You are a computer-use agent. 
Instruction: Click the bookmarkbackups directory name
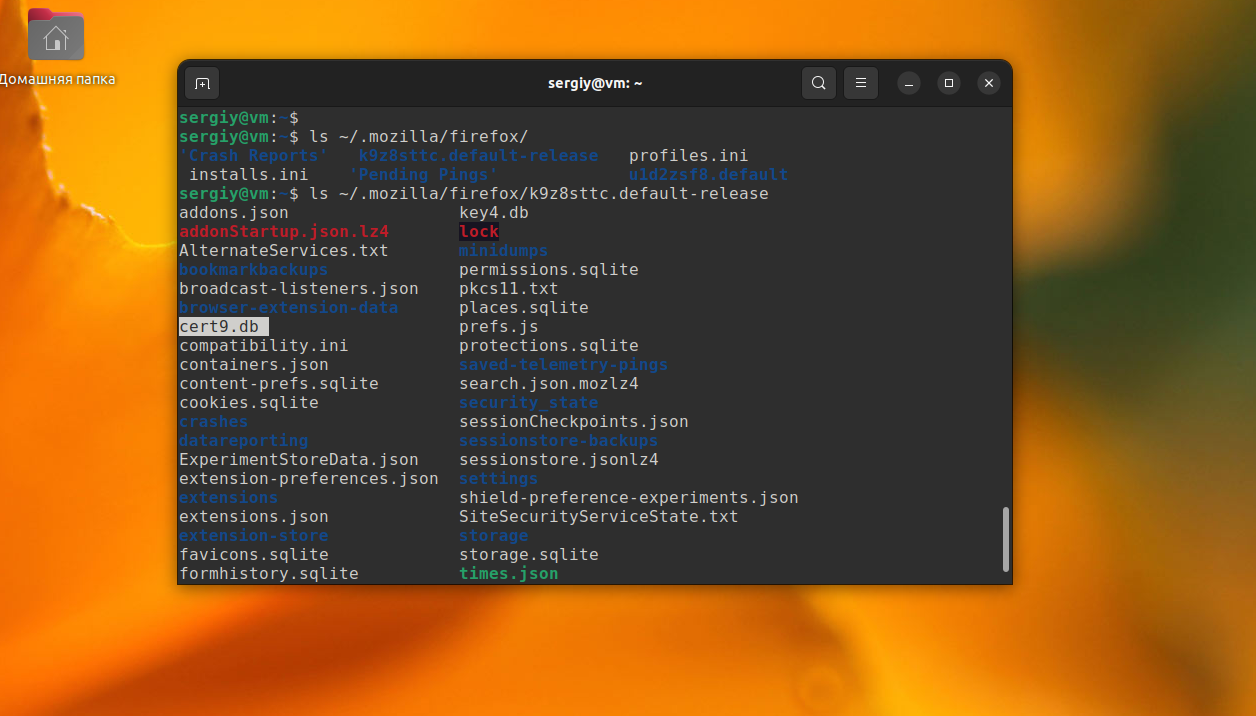(252, 269)
